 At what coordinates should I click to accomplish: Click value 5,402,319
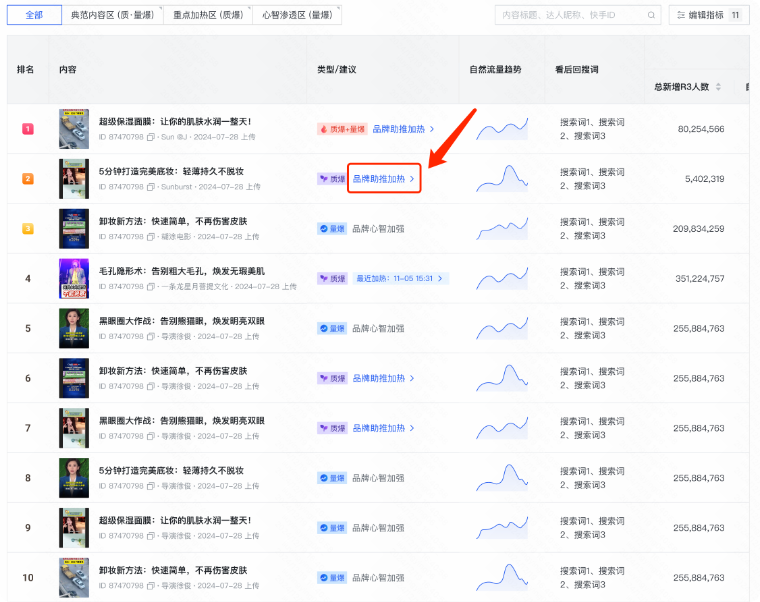click(704, 179)
